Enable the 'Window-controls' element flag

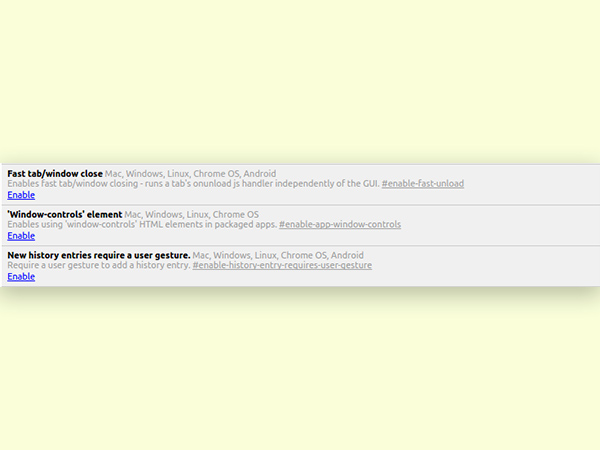point(21,236)
